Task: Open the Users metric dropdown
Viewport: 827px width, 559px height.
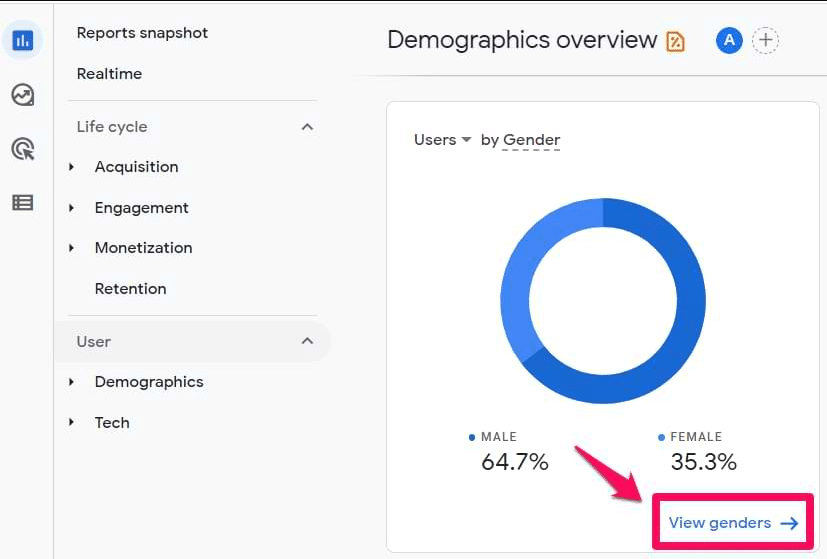Action: click(x=442, y=140)
